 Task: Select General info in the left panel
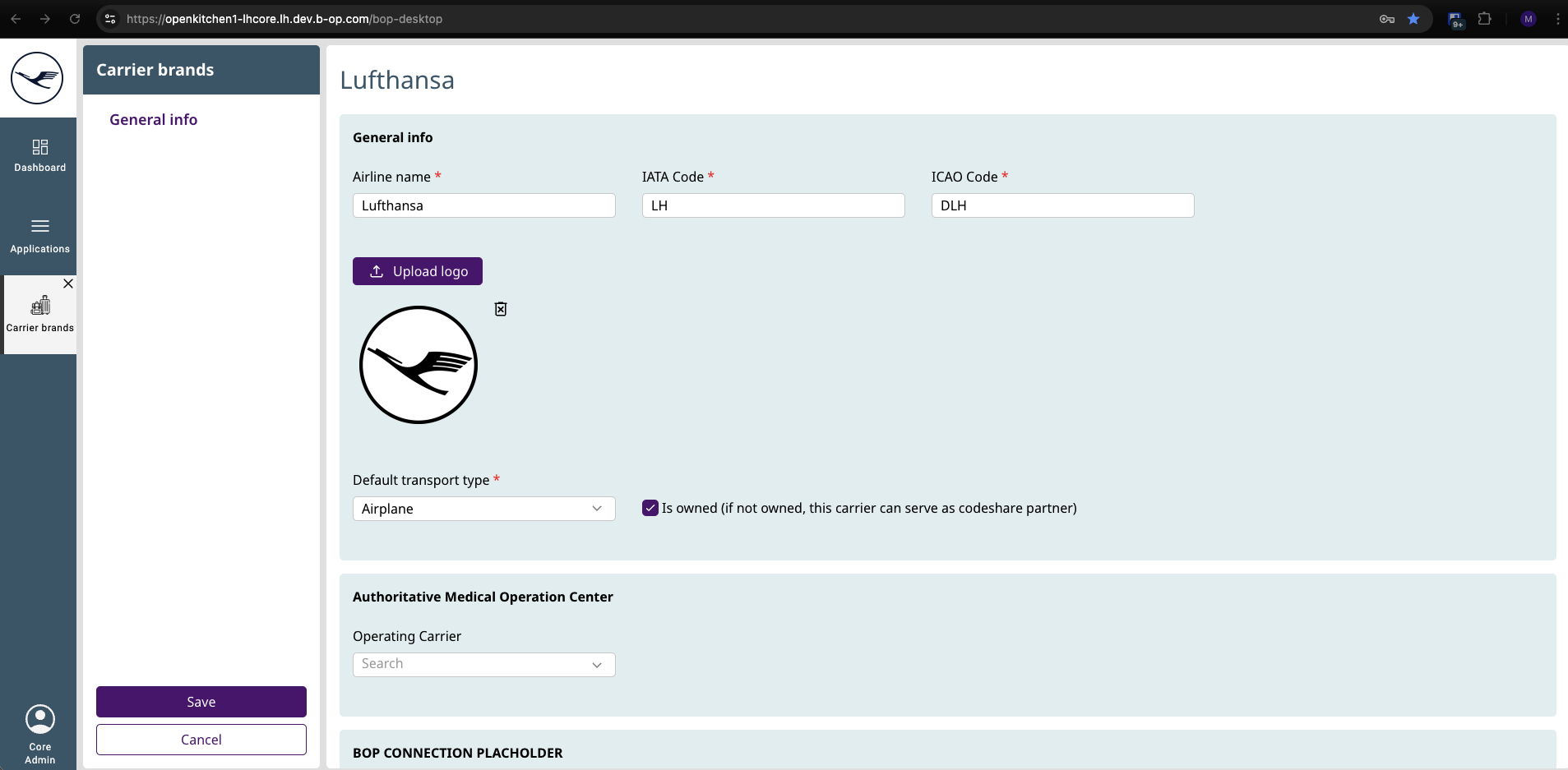[x=154, y=120]
